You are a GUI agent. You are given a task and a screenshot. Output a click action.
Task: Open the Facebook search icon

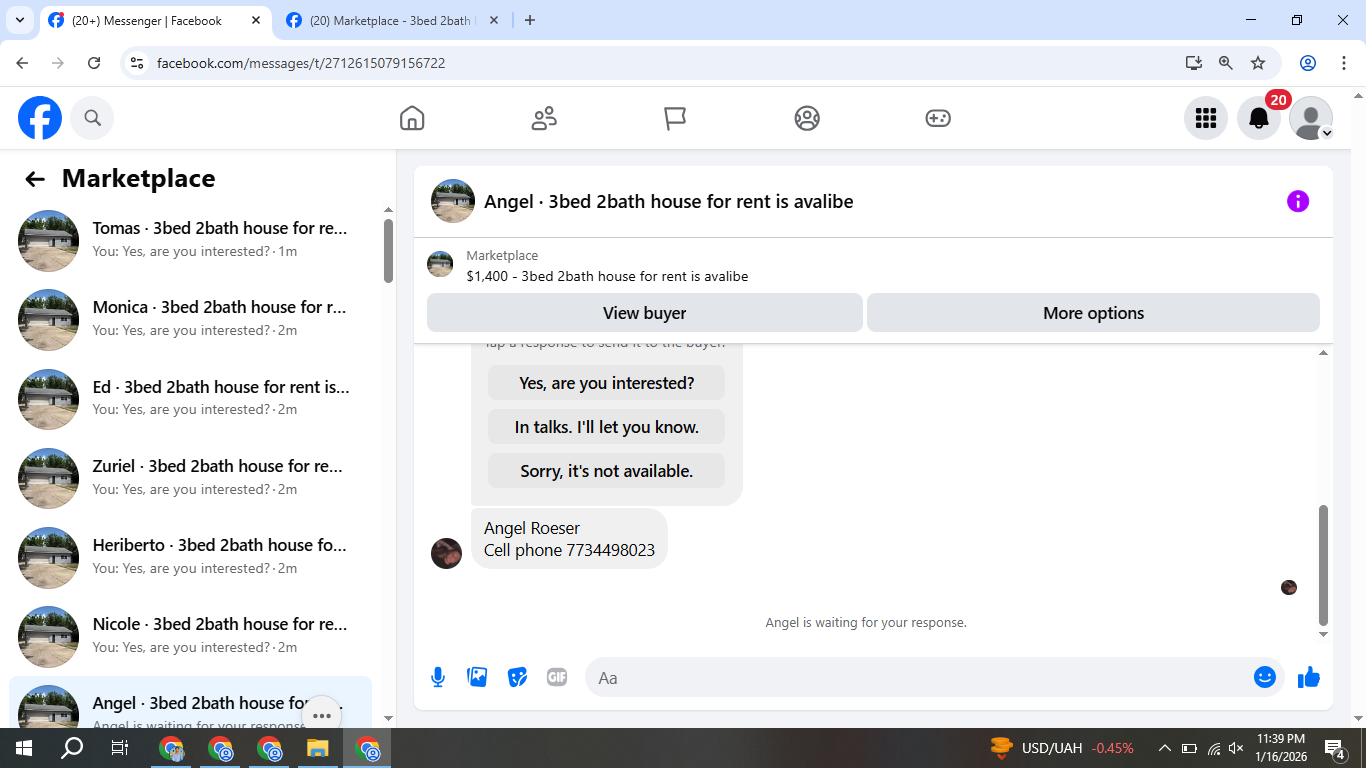point(93,118)
